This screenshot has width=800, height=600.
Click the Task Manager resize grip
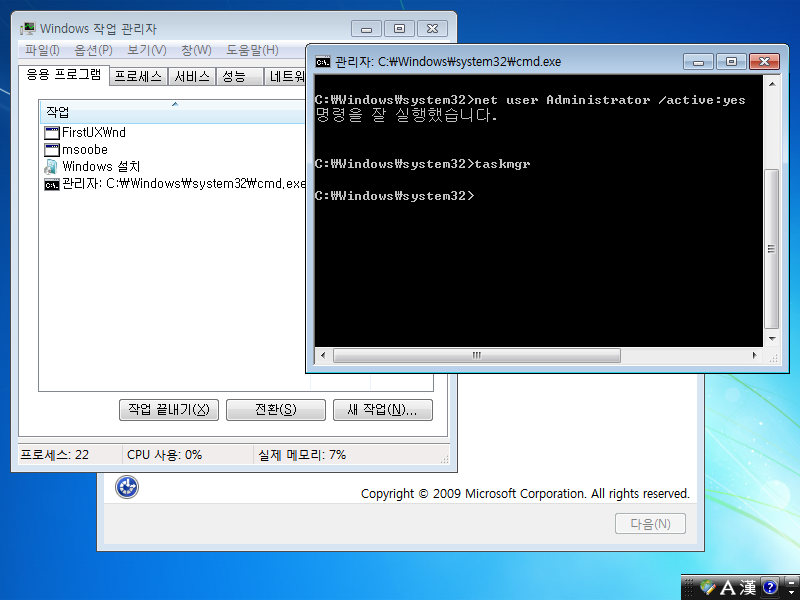tap(444, 459)
